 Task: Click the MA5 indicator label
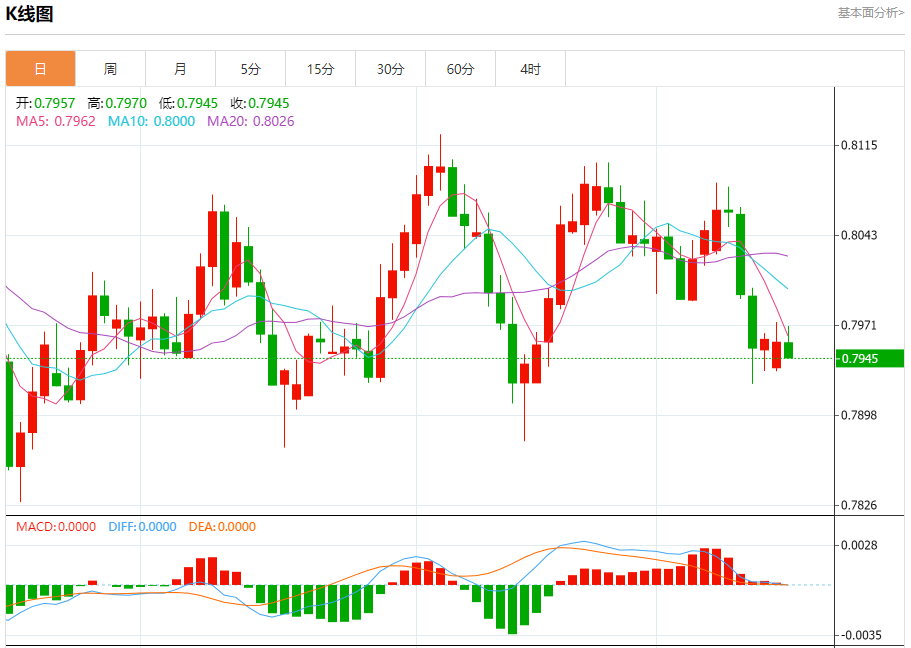(55, 121)
